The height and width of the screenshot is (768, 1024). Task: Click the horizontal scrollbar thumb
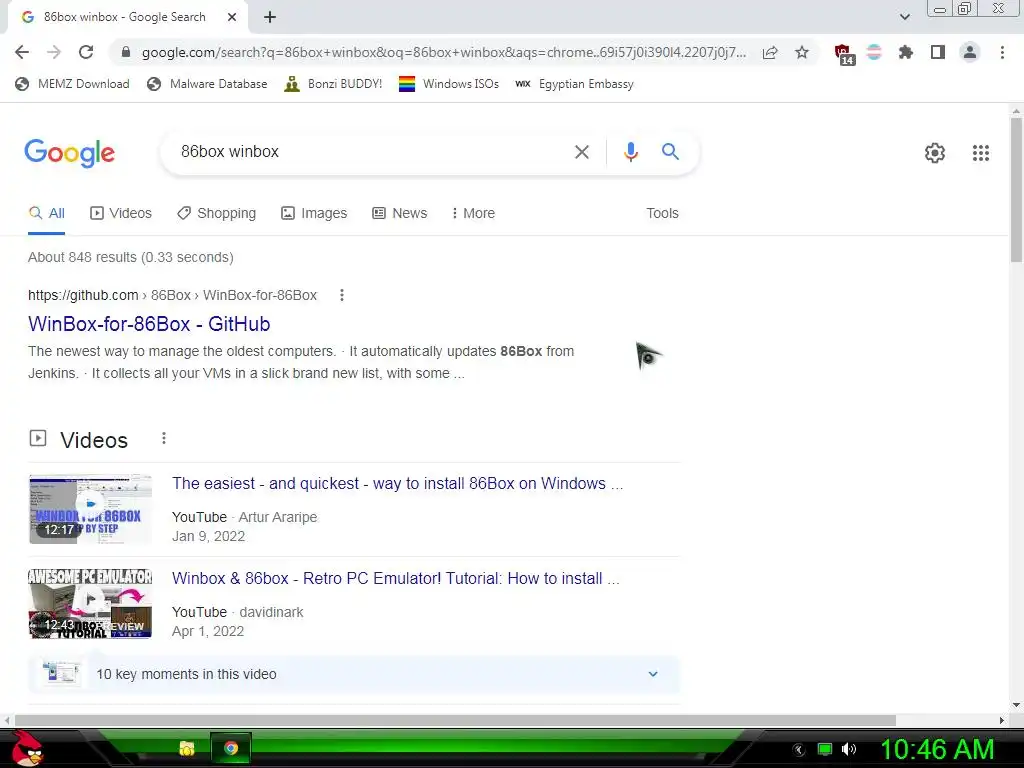(x=455, y=720)
